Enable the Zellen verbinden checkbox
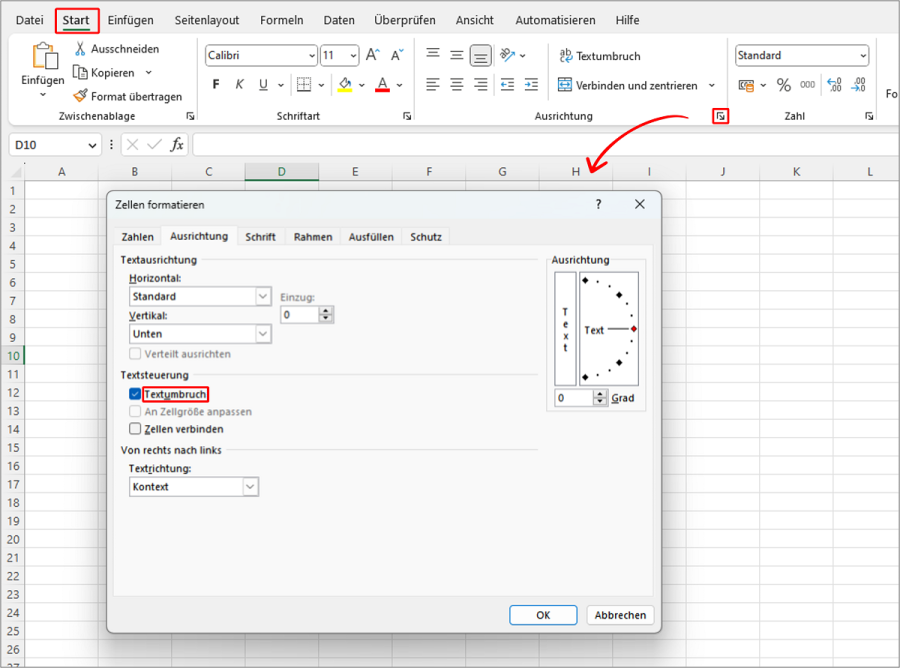The height and width of the screenshot is (668, 900). [x=135, y=429]
